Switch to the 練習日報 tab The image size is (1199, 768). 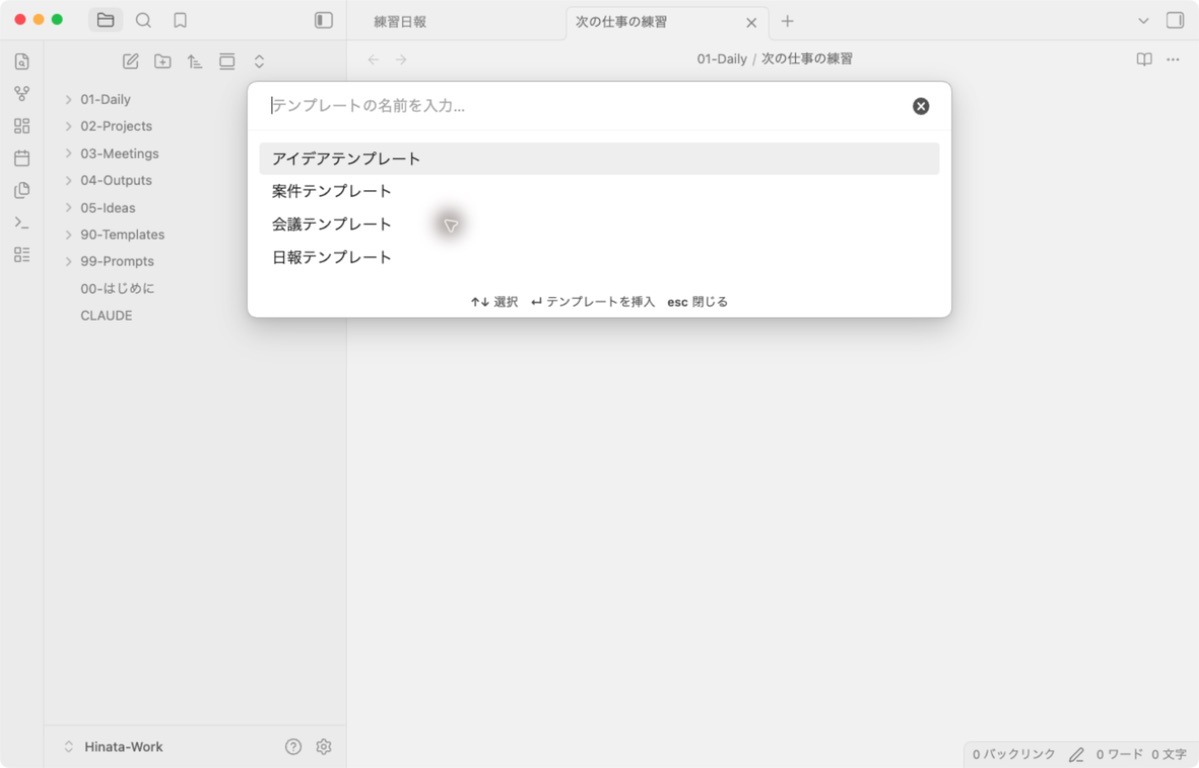point(400,22)
